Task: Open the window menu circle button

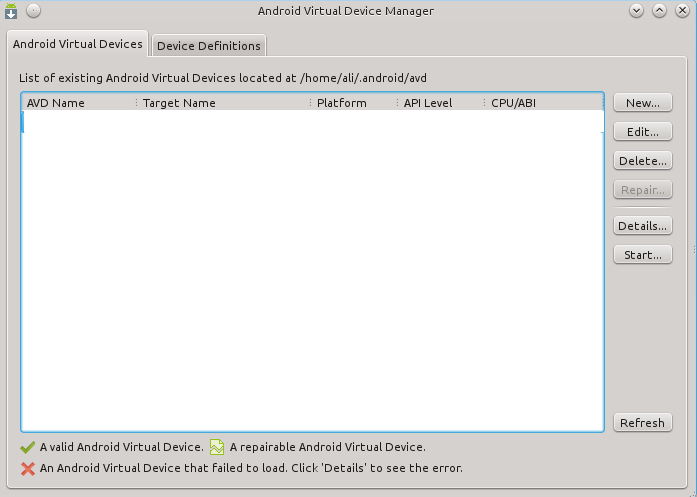Action: point(33,11)
